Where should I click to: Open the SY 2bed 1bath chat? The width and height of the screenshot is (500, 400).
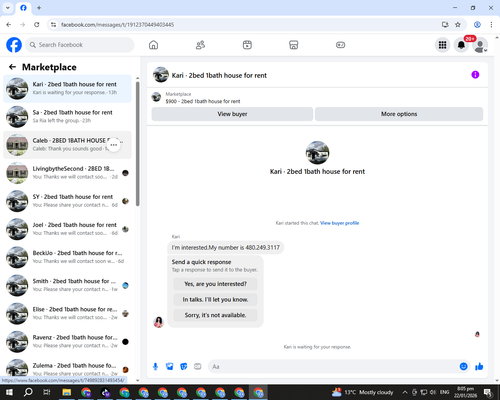(x=67, y=201)
